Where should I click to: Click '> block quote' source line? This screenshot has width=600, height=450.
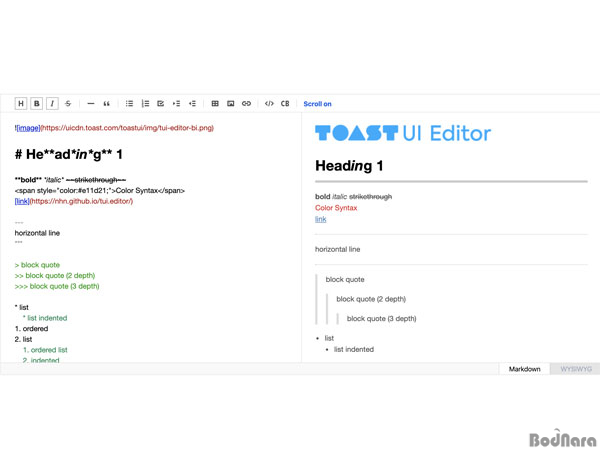coord(37,265)
